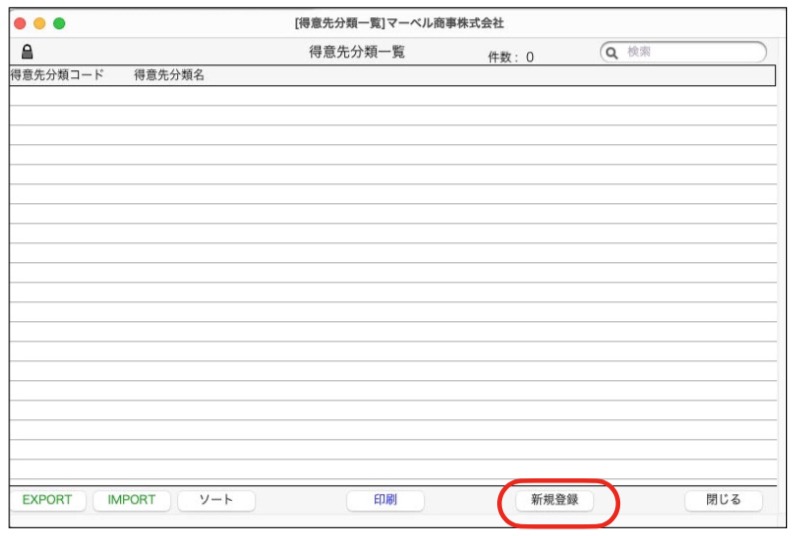Click the window title bar text
This screenshot has height=536, width=797.
pyautogui.click(x=399, y=23)
